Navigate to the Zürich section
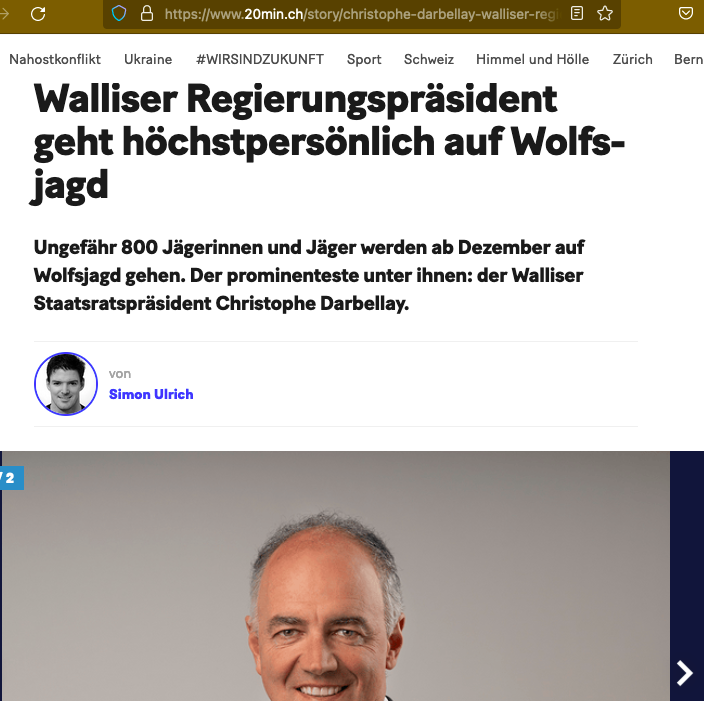704x701 pixels. point(633,59)
